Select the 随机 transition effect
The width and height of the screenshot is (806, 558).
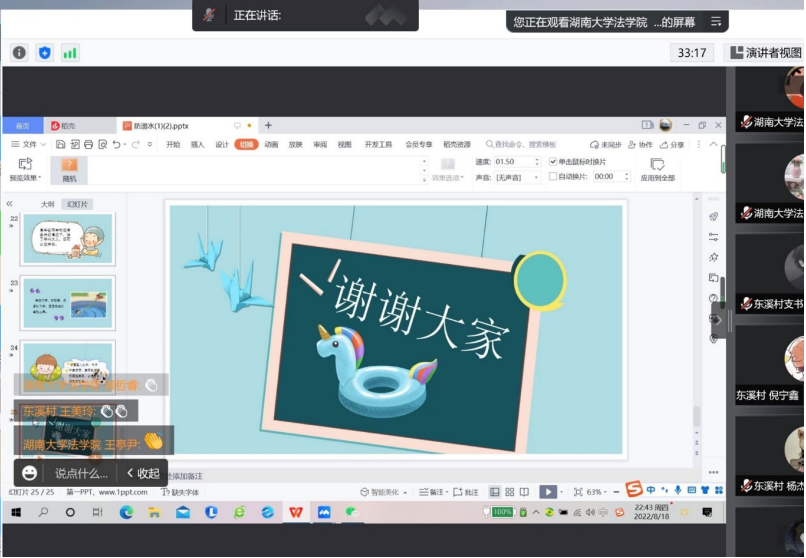tap(69, 168)
